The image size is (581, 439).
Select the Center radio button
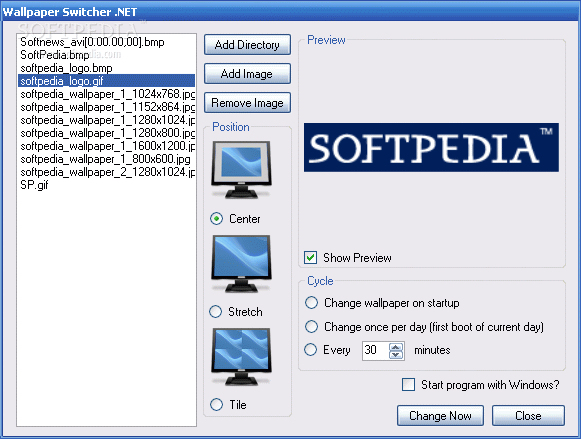click(216, 219)
